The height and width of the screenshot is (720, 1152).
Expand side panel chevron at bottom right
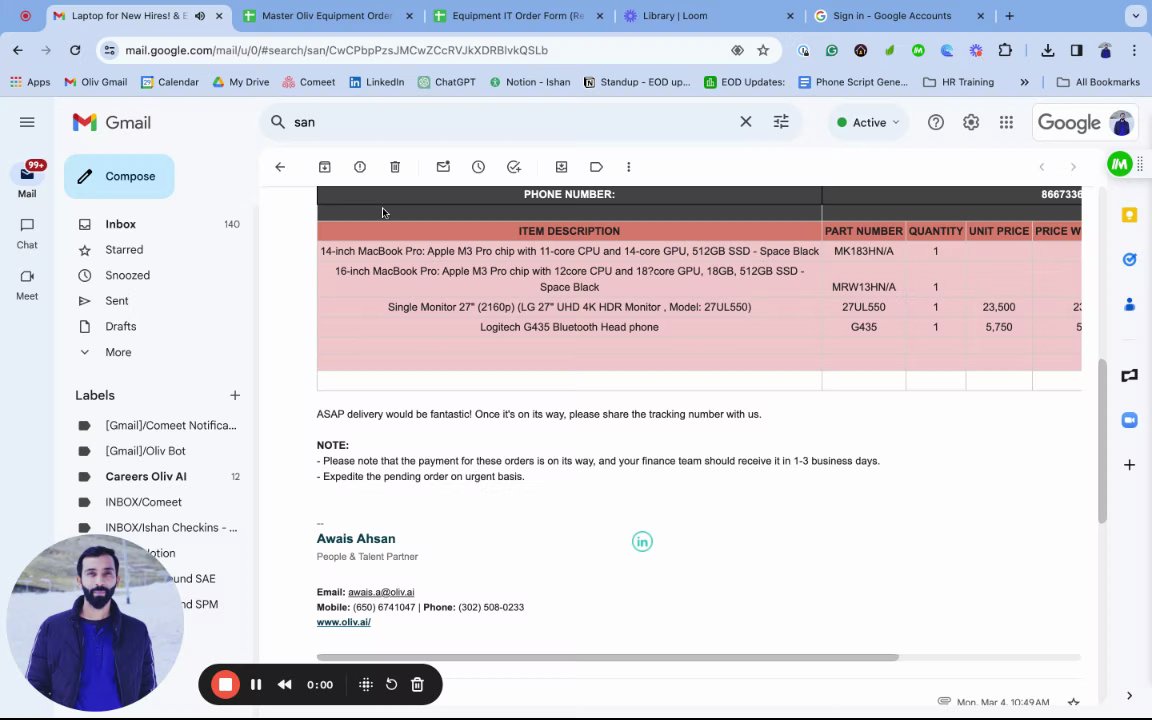coord(1129,696)
